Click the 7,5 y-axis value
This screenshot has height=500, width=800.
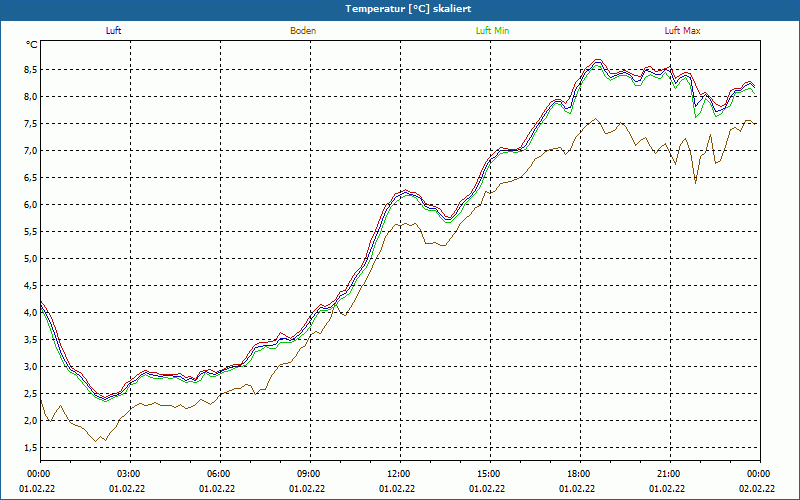coord(30,123)
